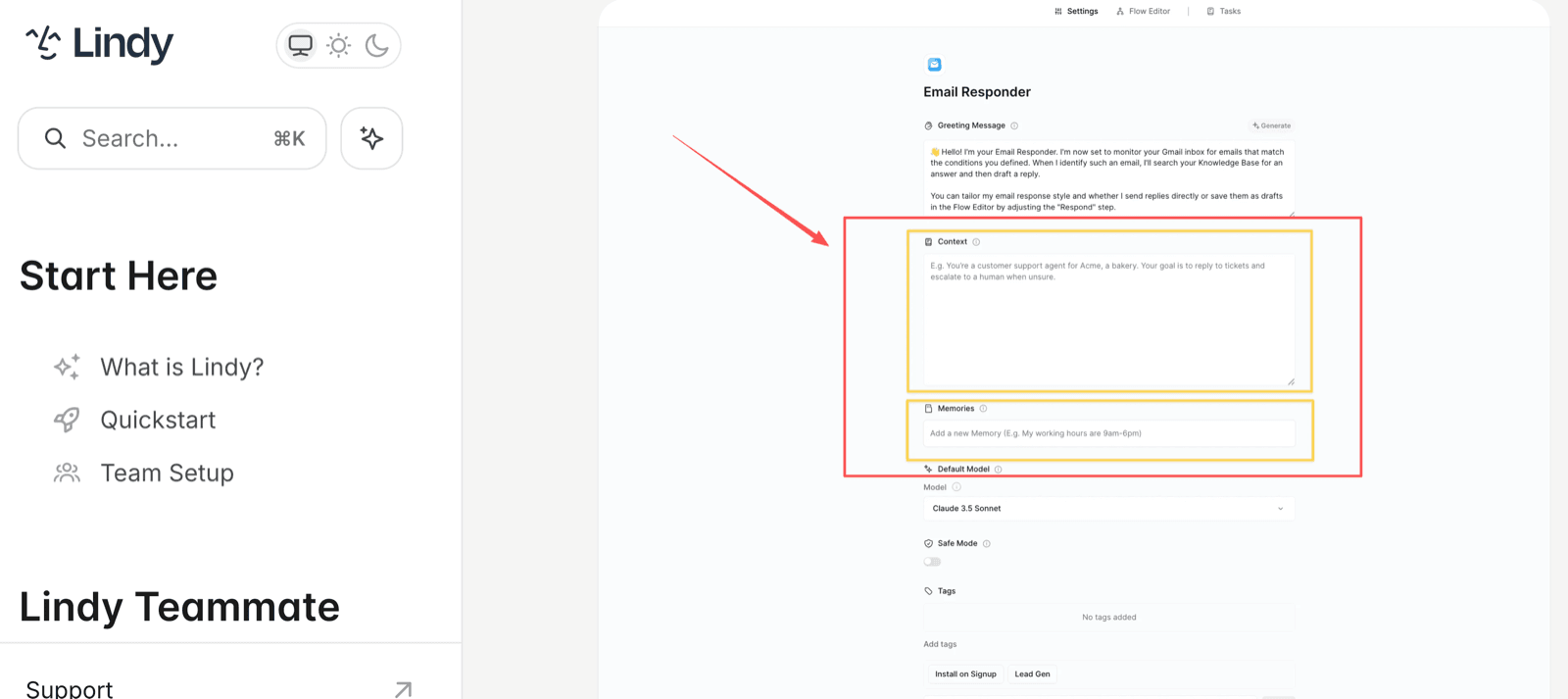Image resolution: width=1568 pixels, height=699 pixels.
Task: Open the Settings tab
Action: (1076, 12)
